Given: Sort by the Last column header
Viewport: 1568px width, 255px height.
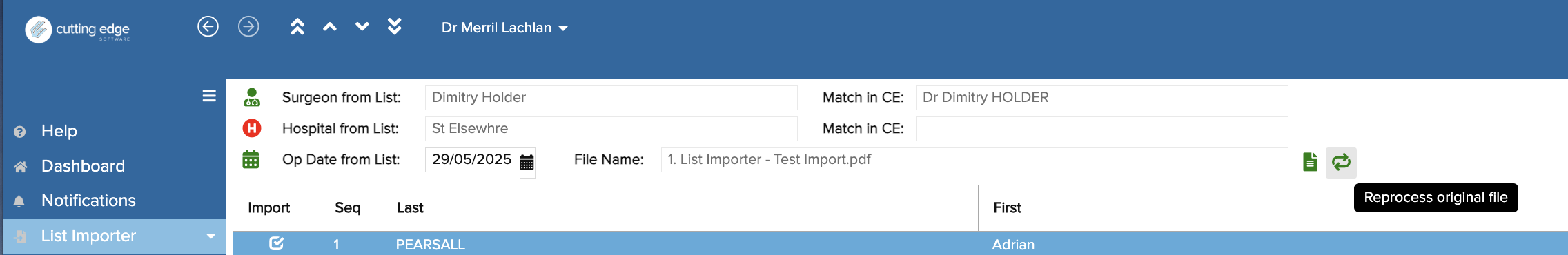Looking at the screenshot, I should (x=410, y=208).
